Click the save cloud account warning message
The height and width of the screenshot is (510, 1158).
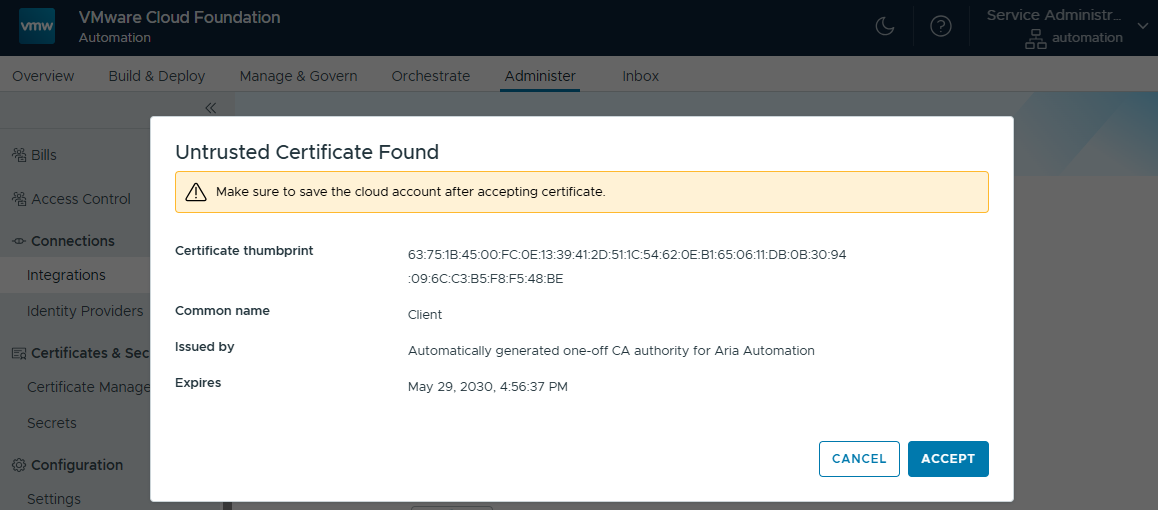click(x=411, y=192)
